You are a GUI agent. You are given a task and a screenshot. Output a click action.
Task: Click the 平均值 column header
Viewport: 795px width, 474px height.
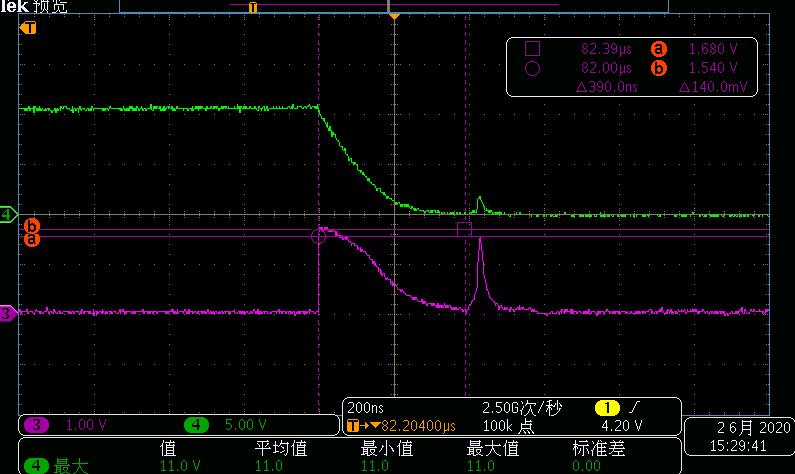[x=281, y=449]
